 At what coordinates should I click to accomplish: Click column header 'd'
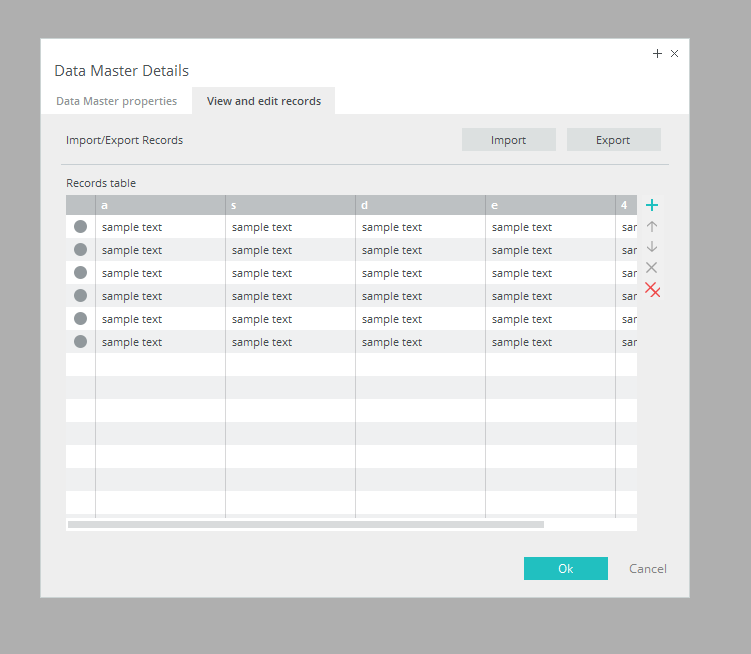420,205
